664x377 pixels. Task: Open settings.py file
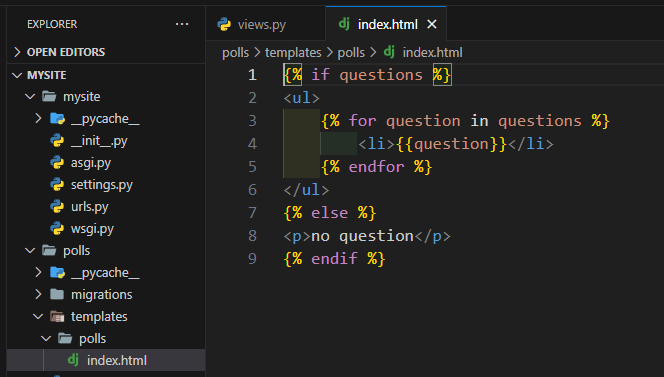coord(102,185)
